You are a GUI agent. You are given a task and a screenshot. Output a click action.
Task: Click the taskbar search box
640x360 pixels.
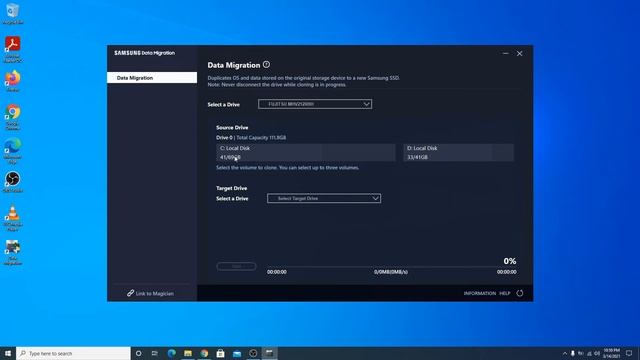[73, 353]
